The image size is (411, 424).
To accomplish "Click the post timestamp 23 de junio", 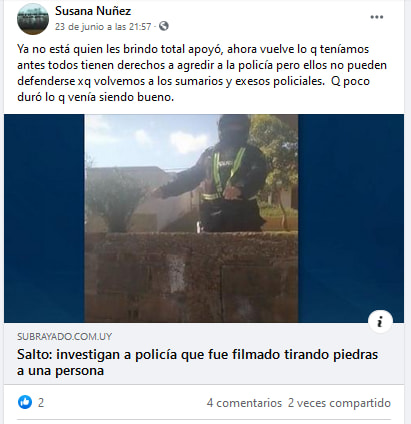I will pos(80,26).
